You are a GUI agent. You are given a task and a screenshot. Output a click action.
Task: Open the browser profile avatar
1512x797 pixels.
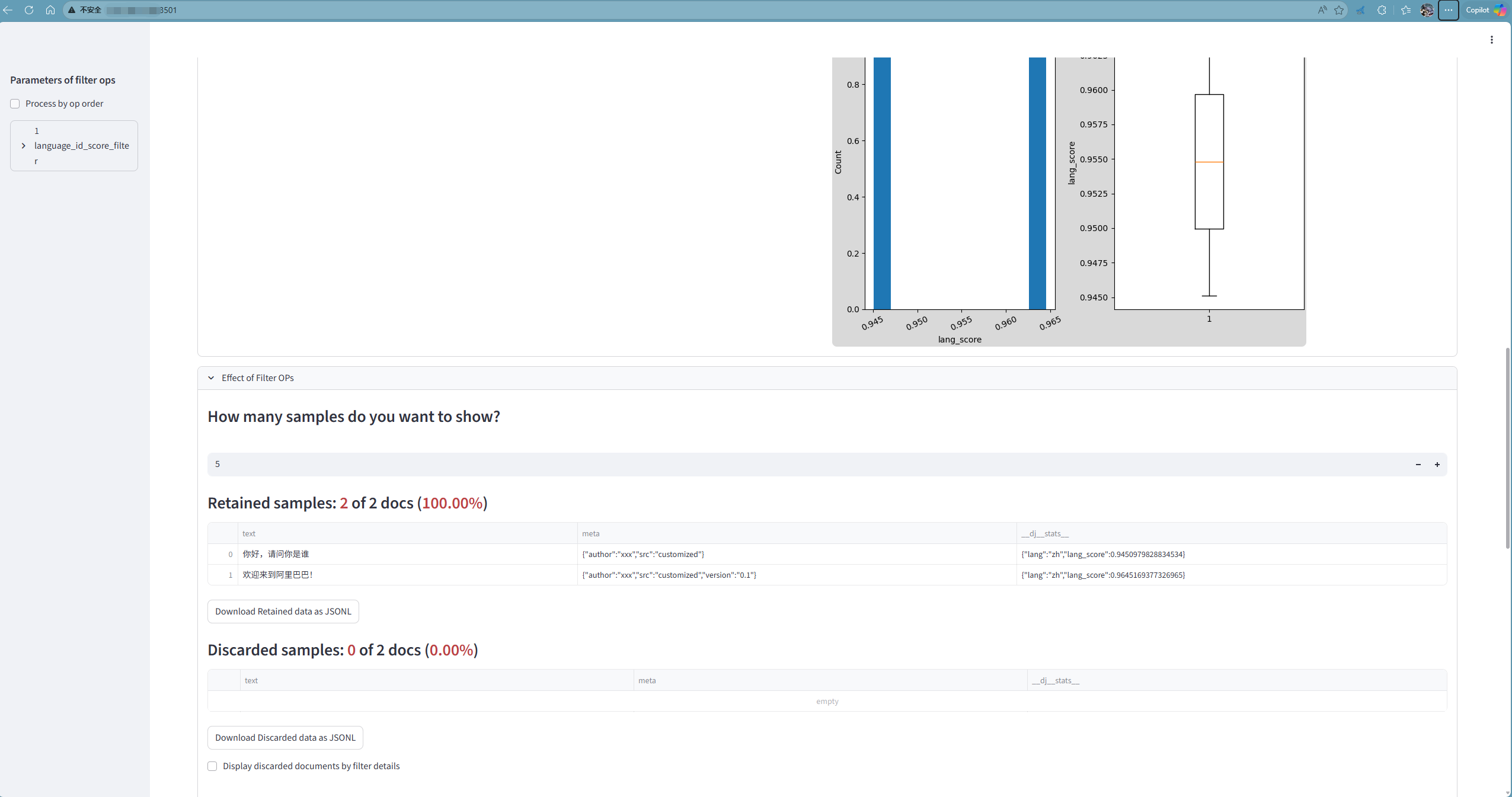point(1427,10)
